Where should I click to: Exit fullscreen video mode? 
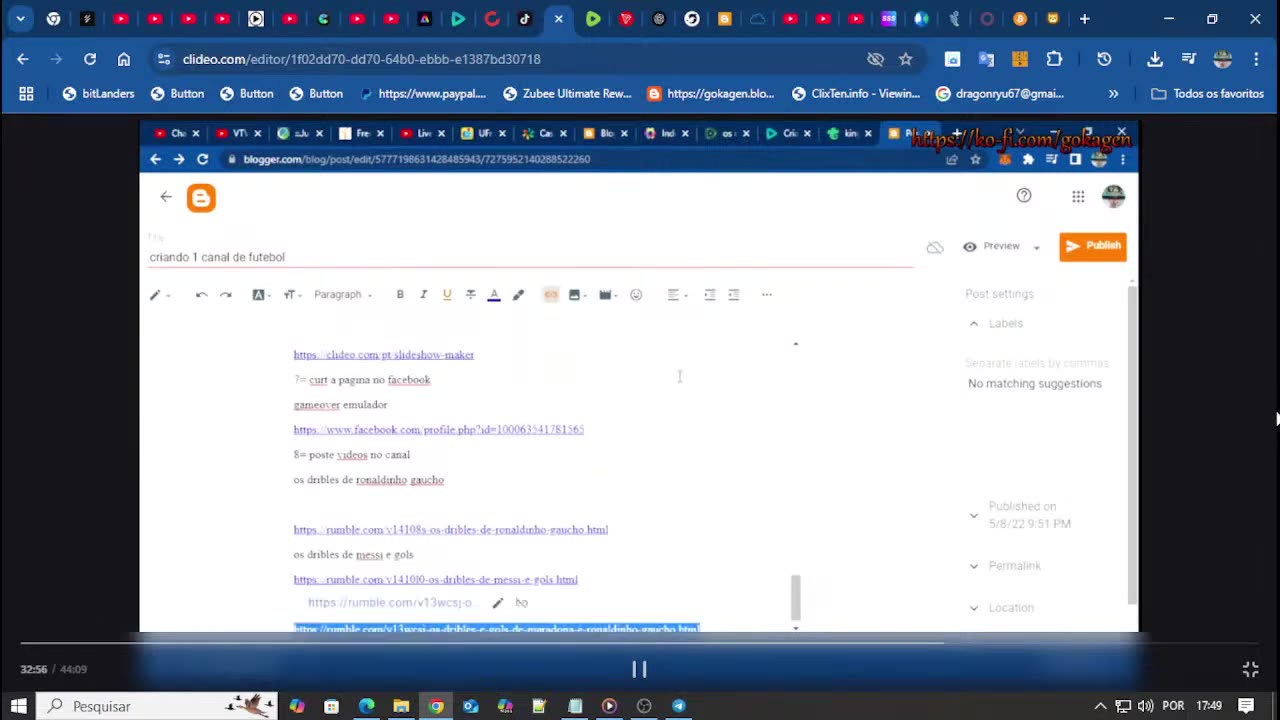(x=1250, y=669)
